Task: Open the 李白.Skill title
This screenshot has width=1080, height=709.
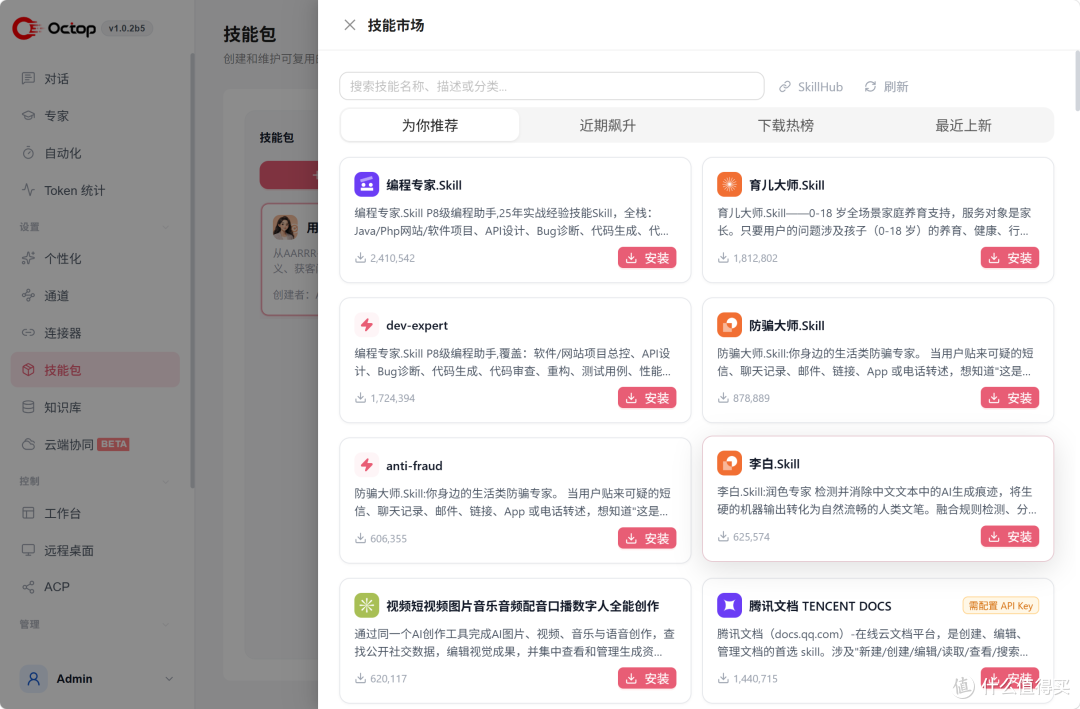Action: (x=774, y=464)
